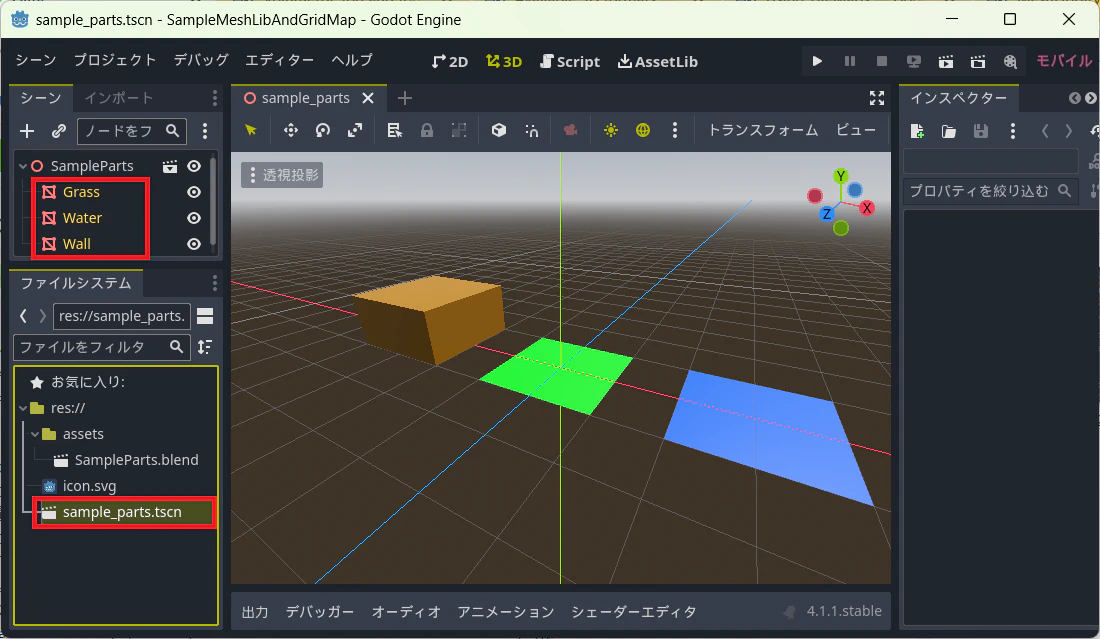Toggle visibility of the Water node
The image size is (1100, 639).
point(194,218)
